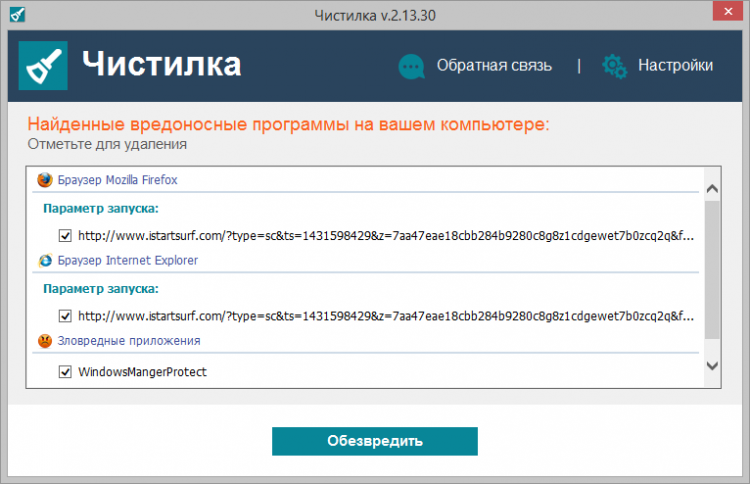The height and width of the screenshot is (484, 750).
Task: Click the Mozilla Firefox browser icon
Action: 44,180
